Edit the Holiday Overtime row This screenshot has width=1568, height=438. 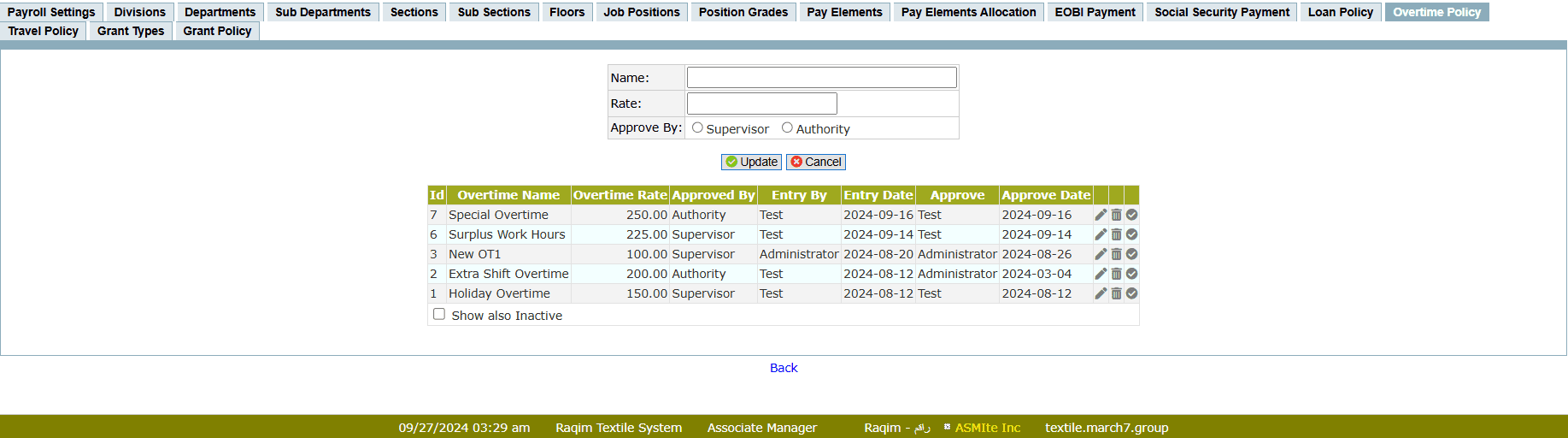(1101, 293)
